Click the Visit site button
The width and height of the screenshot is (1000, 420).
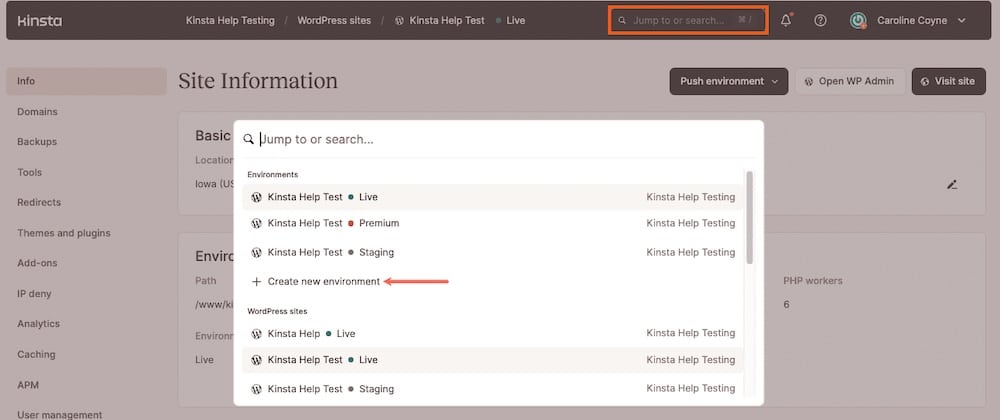pos(948,81)
